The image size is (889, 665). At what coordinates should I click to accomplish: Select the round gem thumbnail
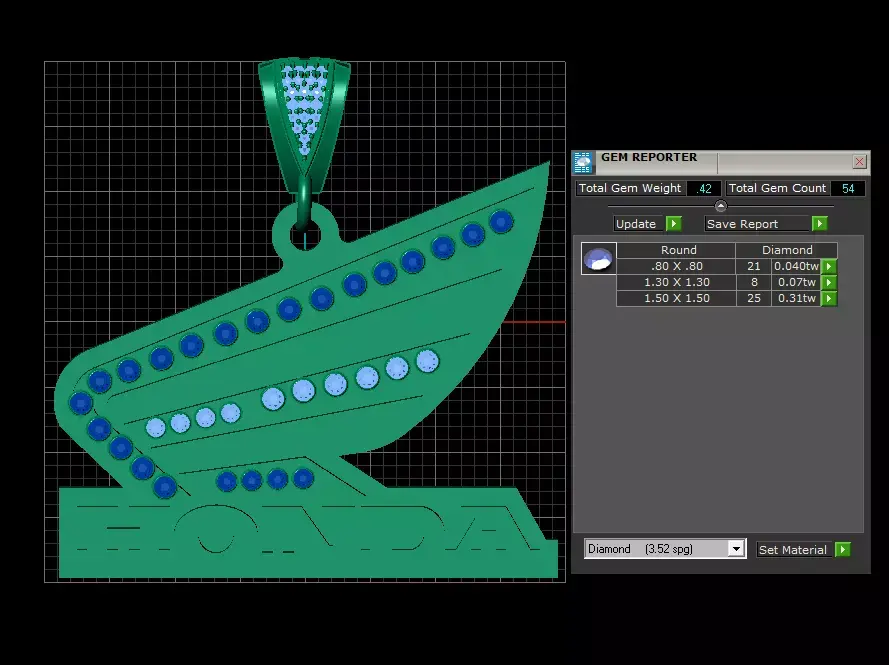[x=599, y=259]
